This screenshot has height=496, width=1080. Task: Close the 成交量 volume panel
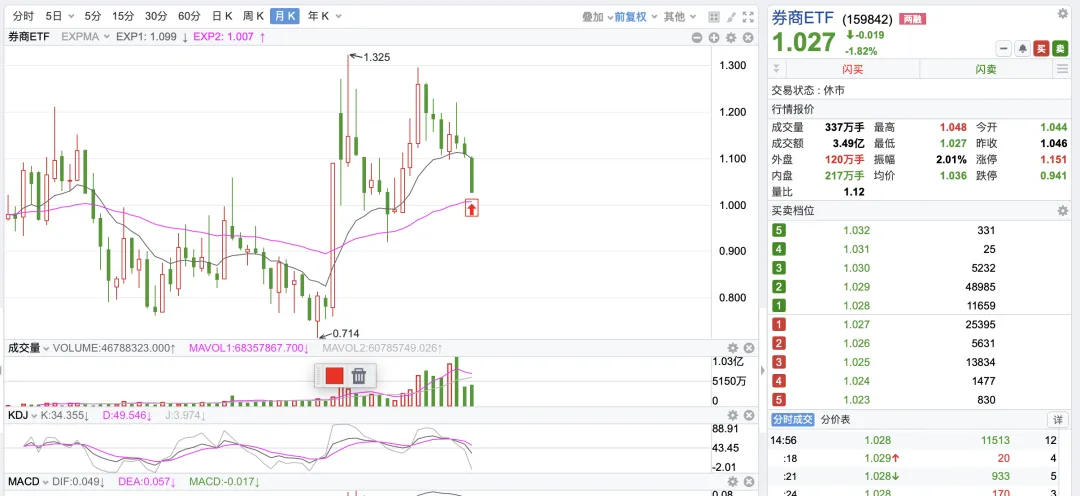749,349
